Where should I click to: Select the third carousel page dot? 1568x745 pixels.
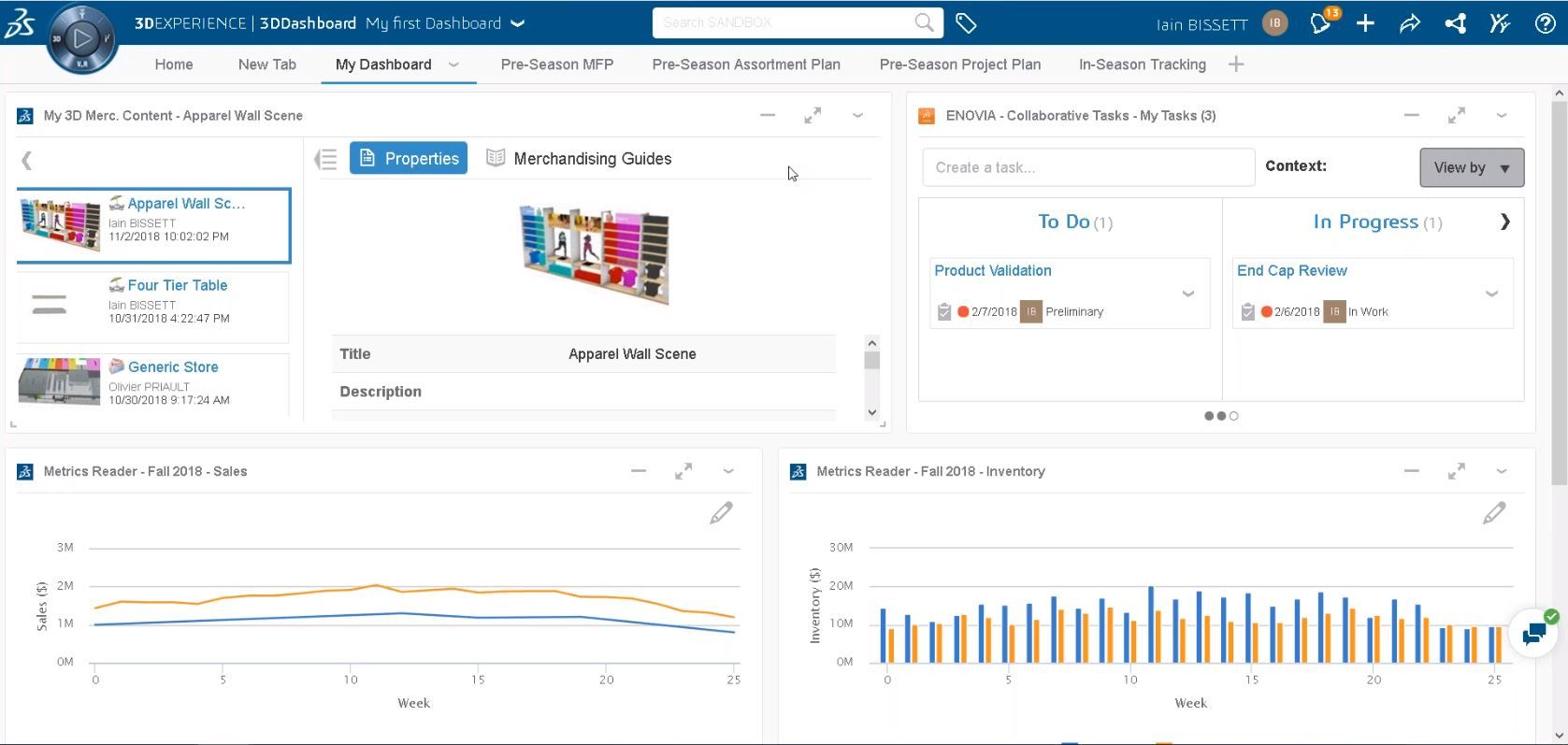pos(1234,416)
